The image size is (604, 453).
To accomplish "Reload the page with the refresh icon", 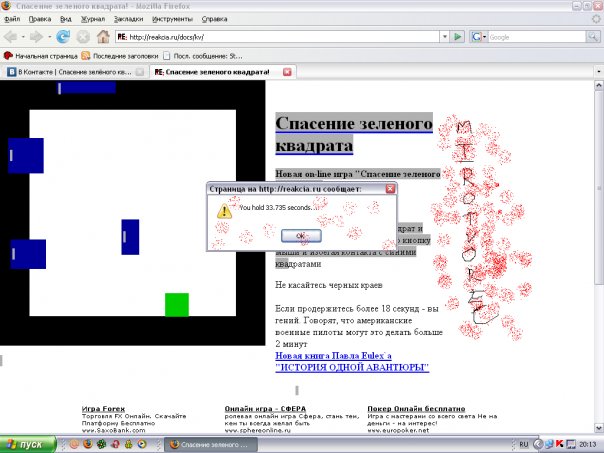I will click(x=63, y=37).
